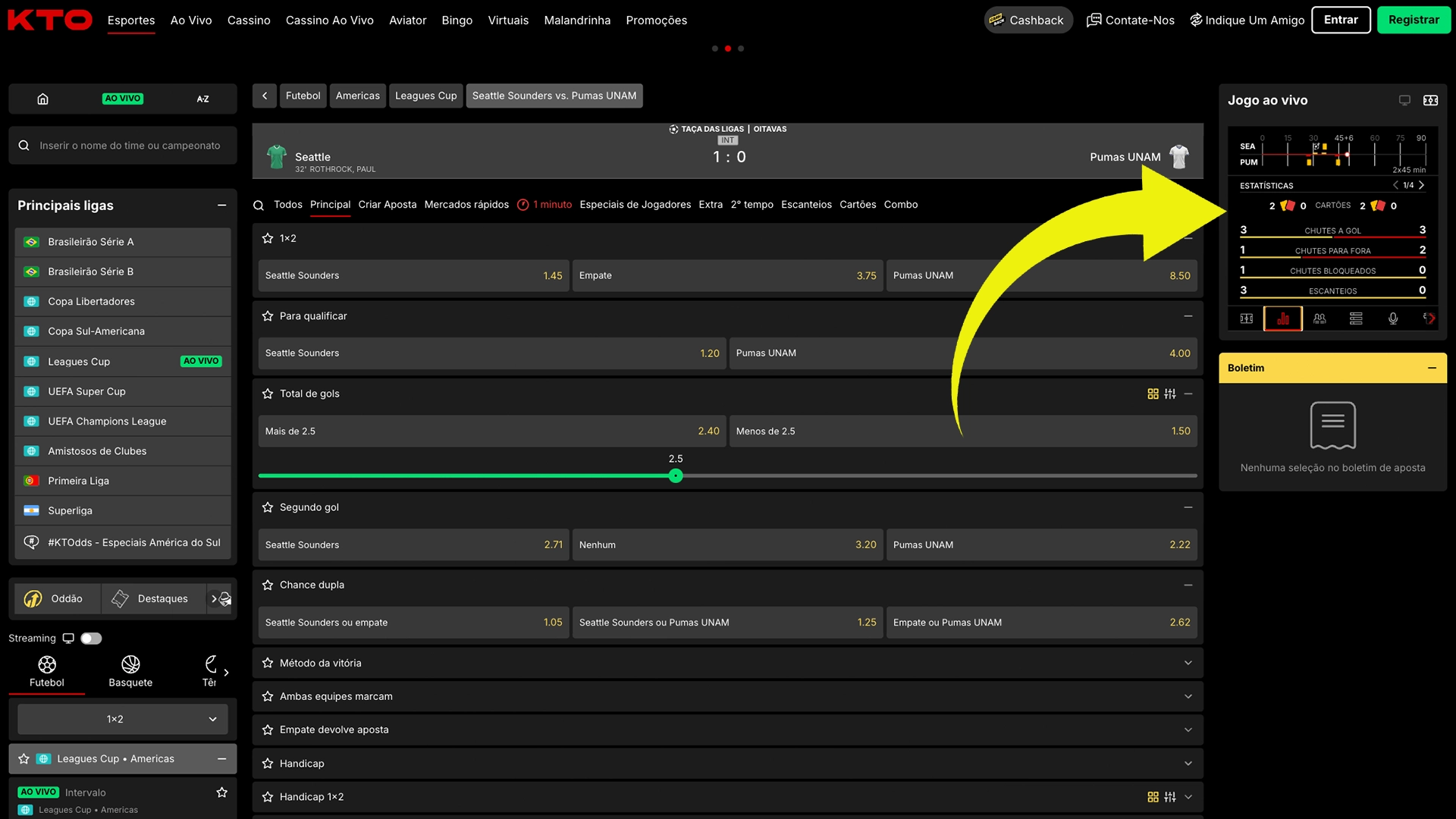Collapse the Leagues Cup • Americas section

tap(222, 759)
